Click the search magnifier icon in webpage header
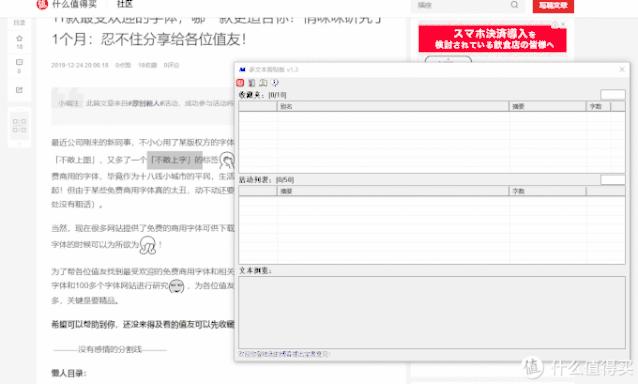 pyautogui.click(x=514, y=5)
